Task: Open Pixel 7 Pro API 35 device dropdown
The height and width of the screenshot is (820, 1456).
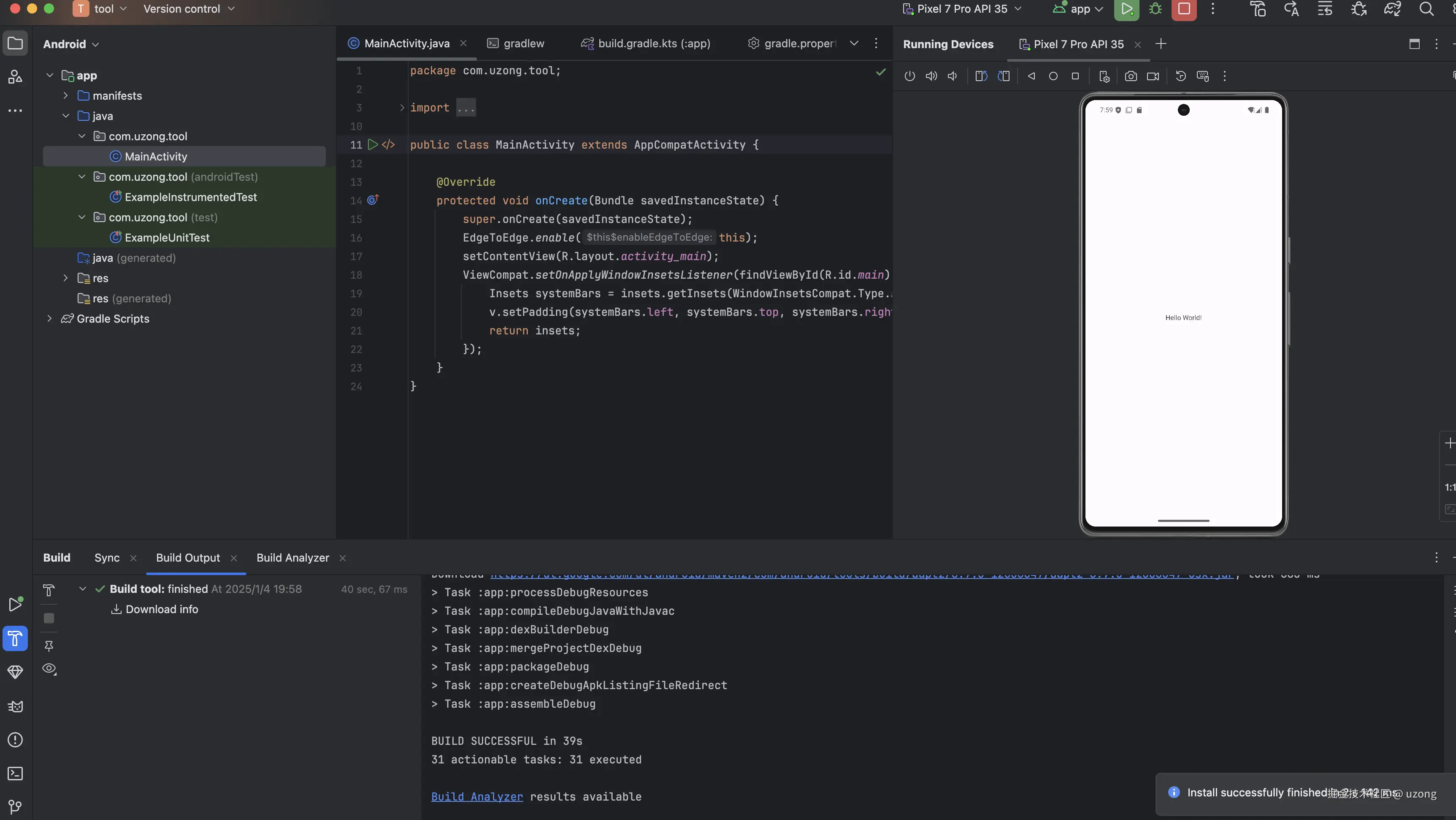Action: click(962, 9)
